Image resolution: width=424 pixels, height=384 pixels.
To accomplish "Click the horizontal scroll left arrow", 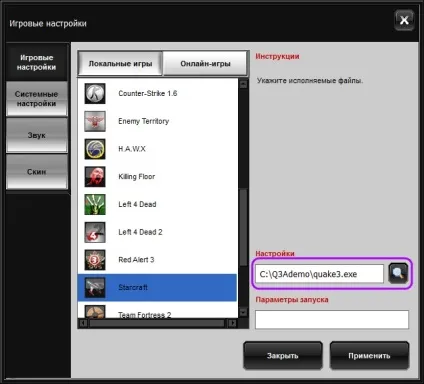I will 84,323.
